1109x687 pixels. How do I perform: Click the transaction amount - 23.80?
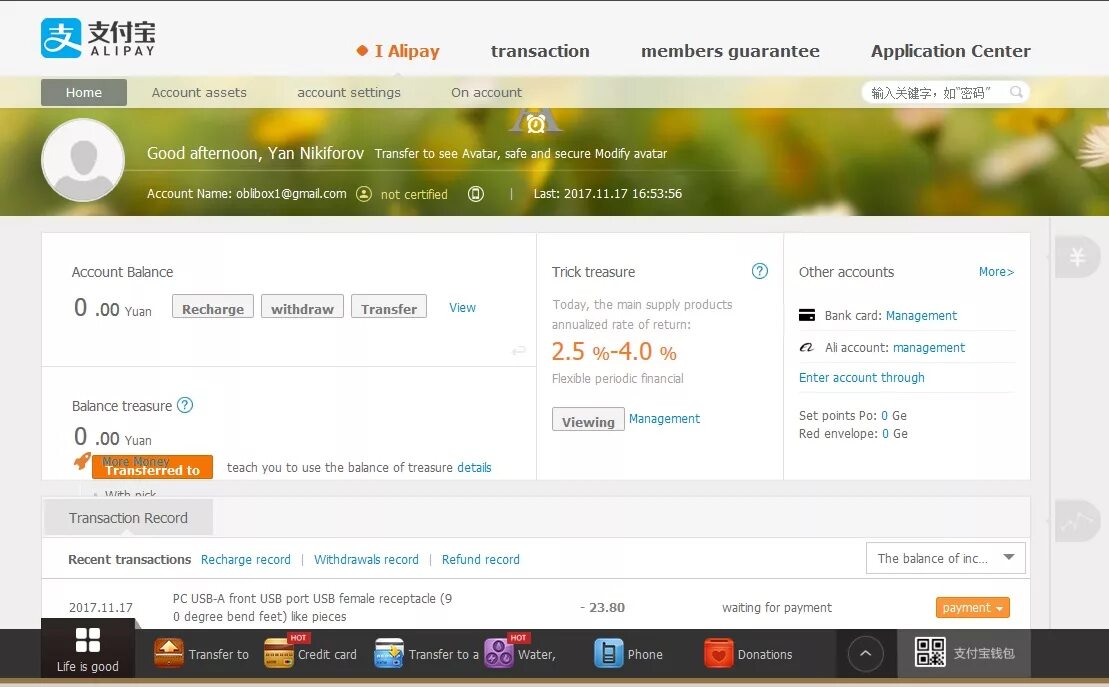[603, 607]
